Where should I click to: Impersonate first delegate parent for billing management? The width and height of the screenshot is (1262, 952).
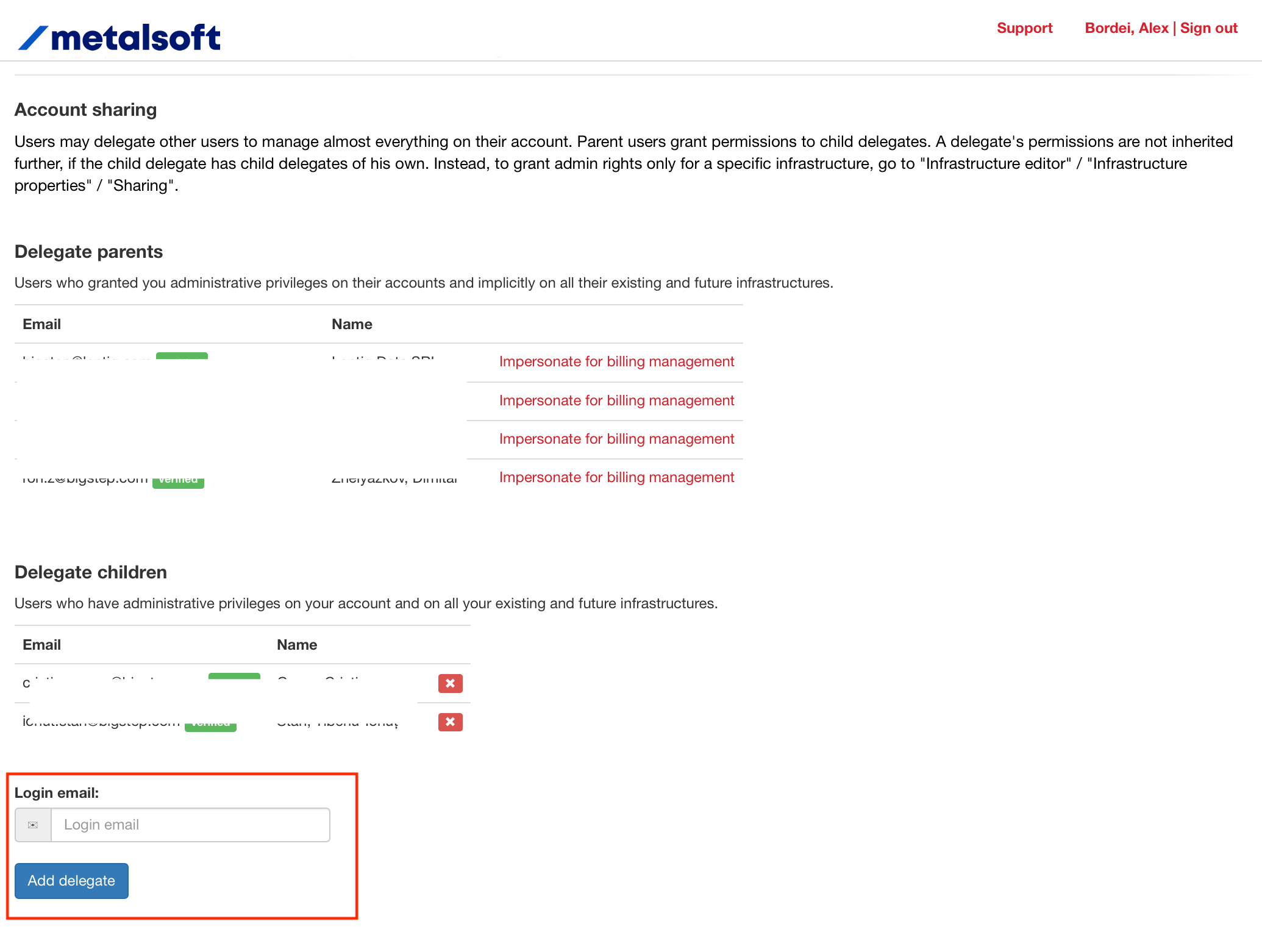pyautogui.click(x=616, y=361)
